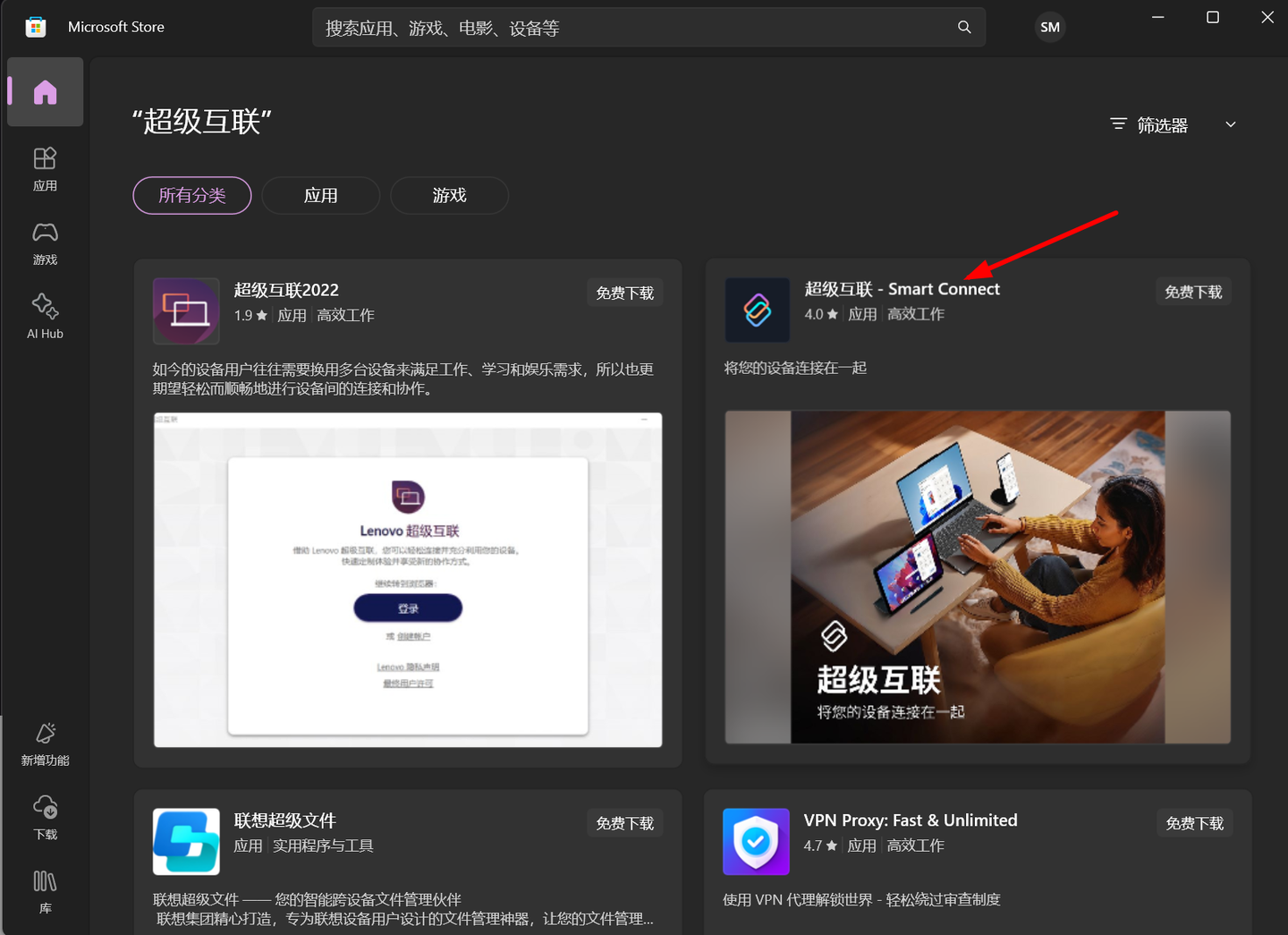The image size is (1288, 935).
Task: Open the 超级互联 - Smart Connect title
Action: [x=902, y=289]
